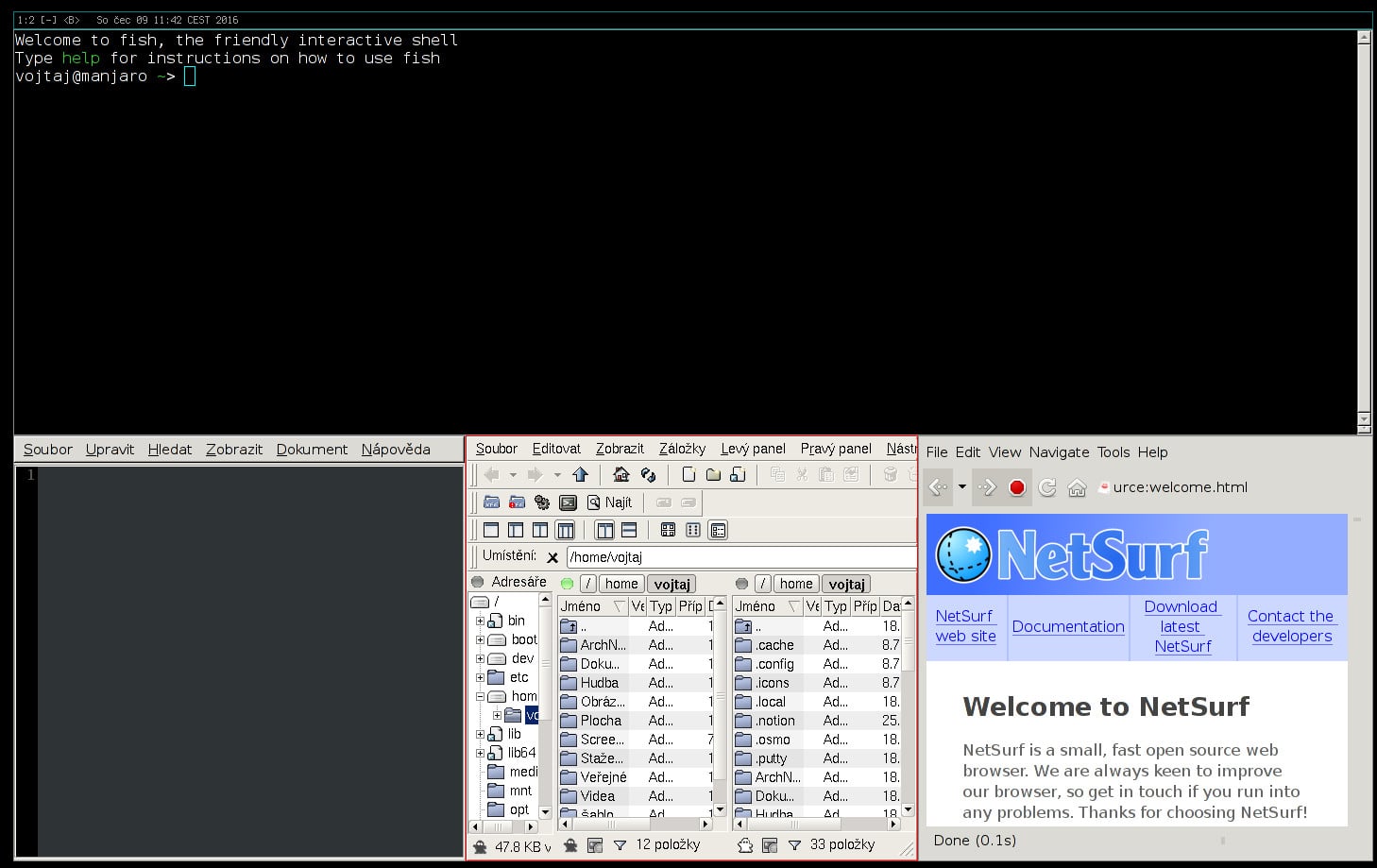Follow the Documentation link

coord(1067,626)
